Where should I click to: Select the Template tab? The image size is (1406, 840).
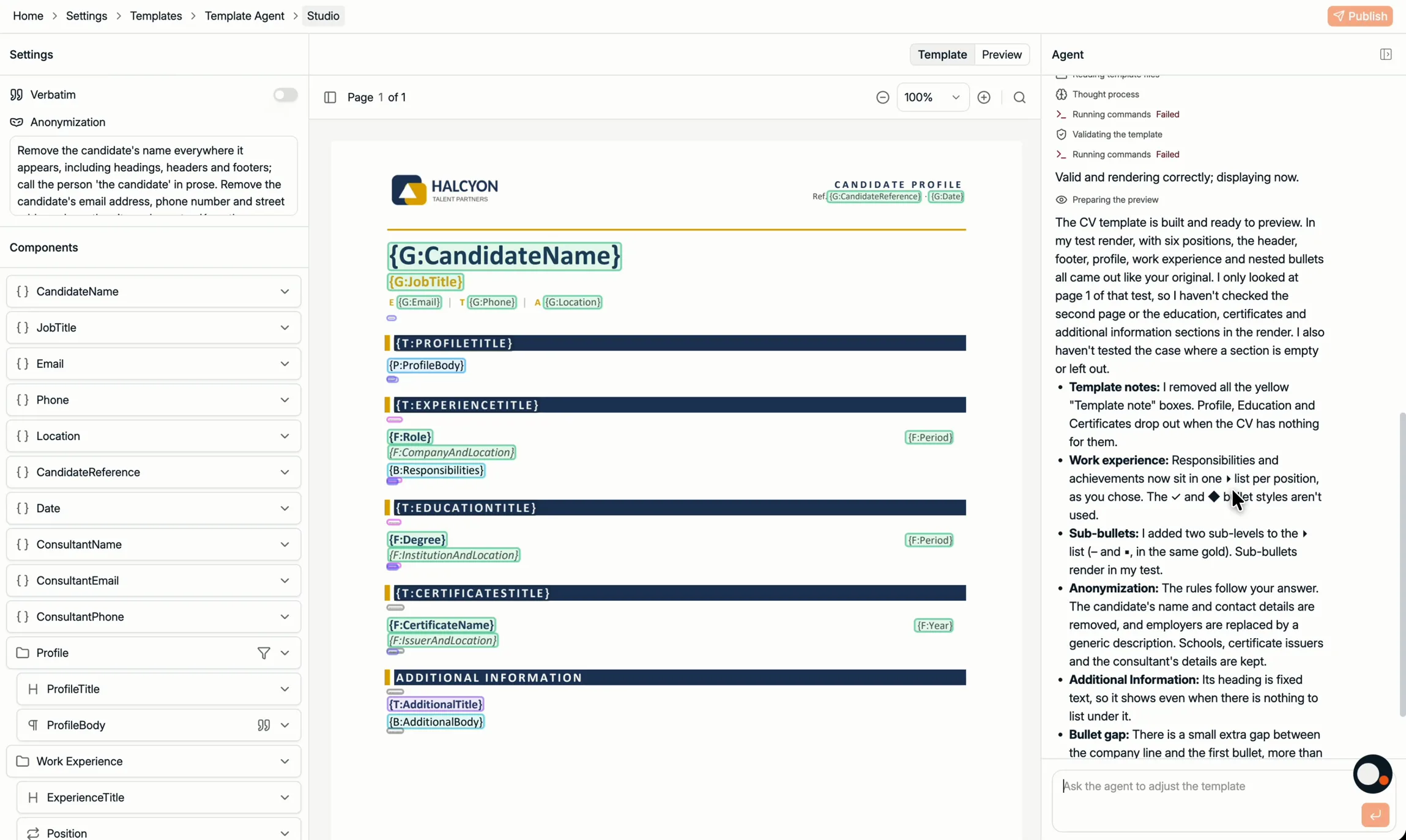click(942, 54)
